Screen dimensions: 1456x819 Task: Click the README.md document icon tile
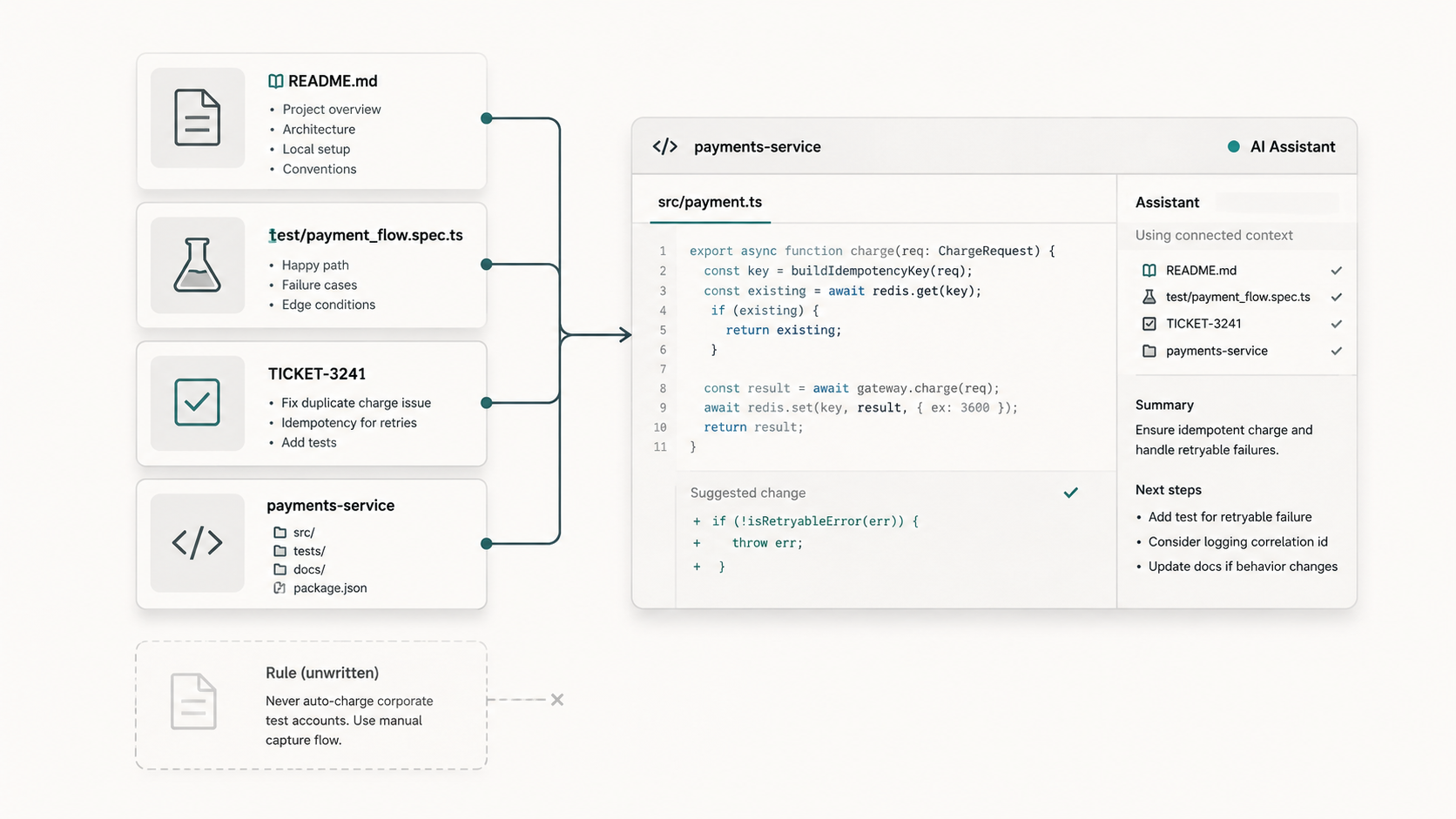click(x=198, y=117)
